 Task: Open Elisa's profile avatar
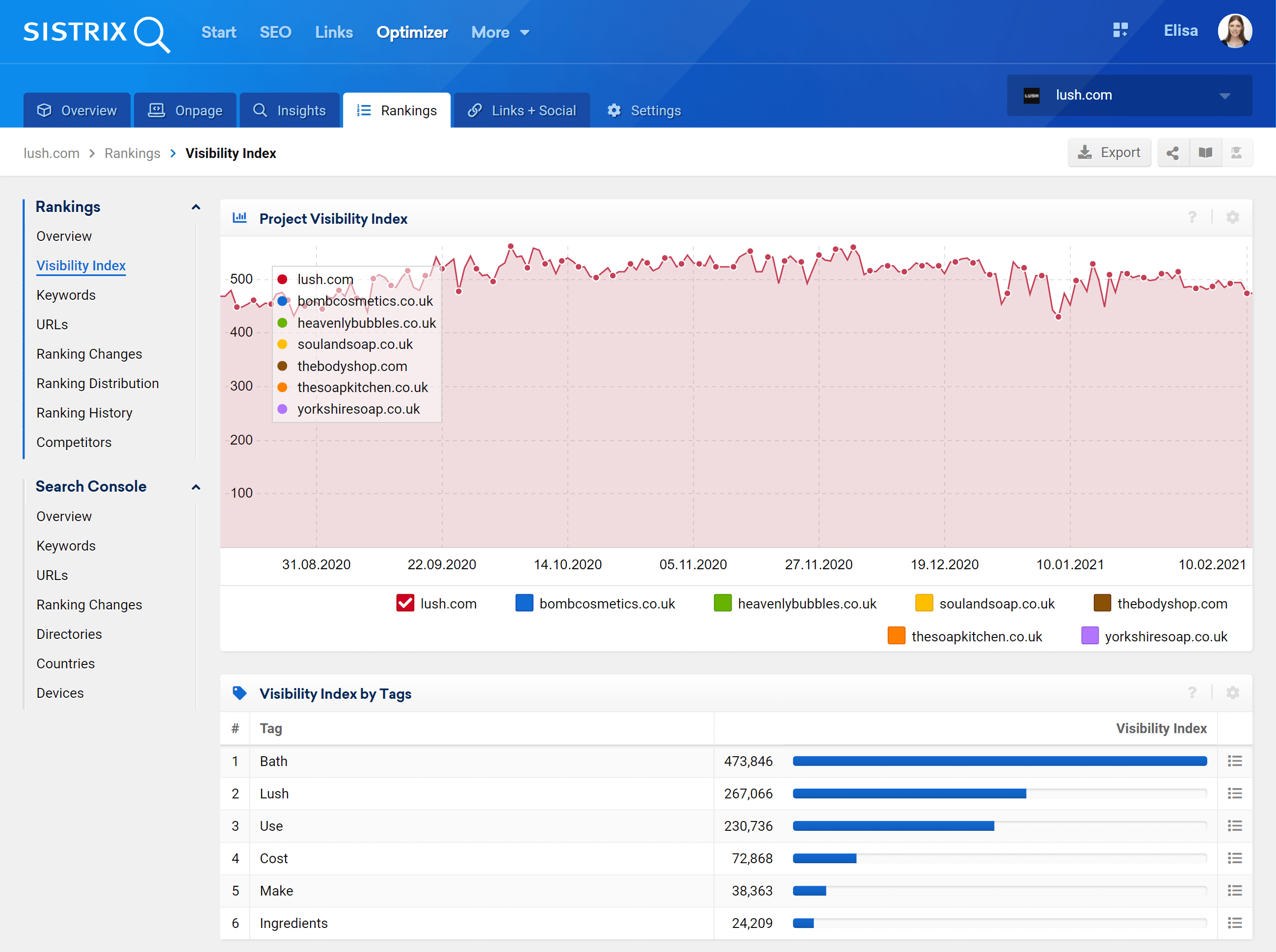1234,31
